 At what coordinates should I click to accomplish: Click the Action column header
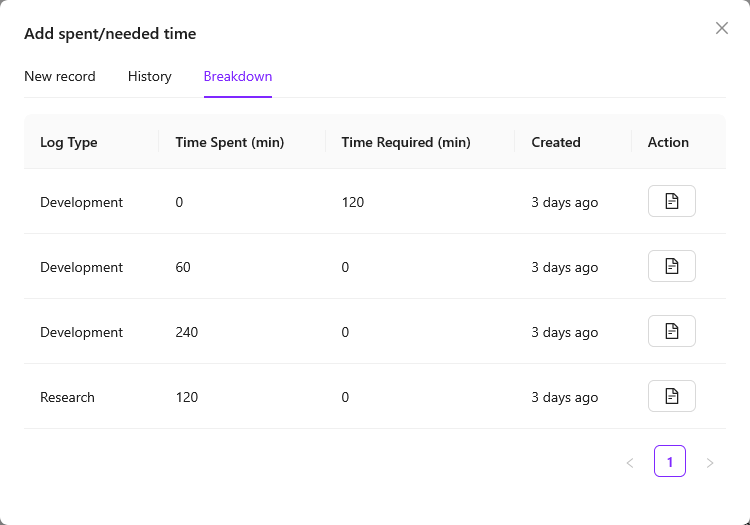(x=668, y=142)
